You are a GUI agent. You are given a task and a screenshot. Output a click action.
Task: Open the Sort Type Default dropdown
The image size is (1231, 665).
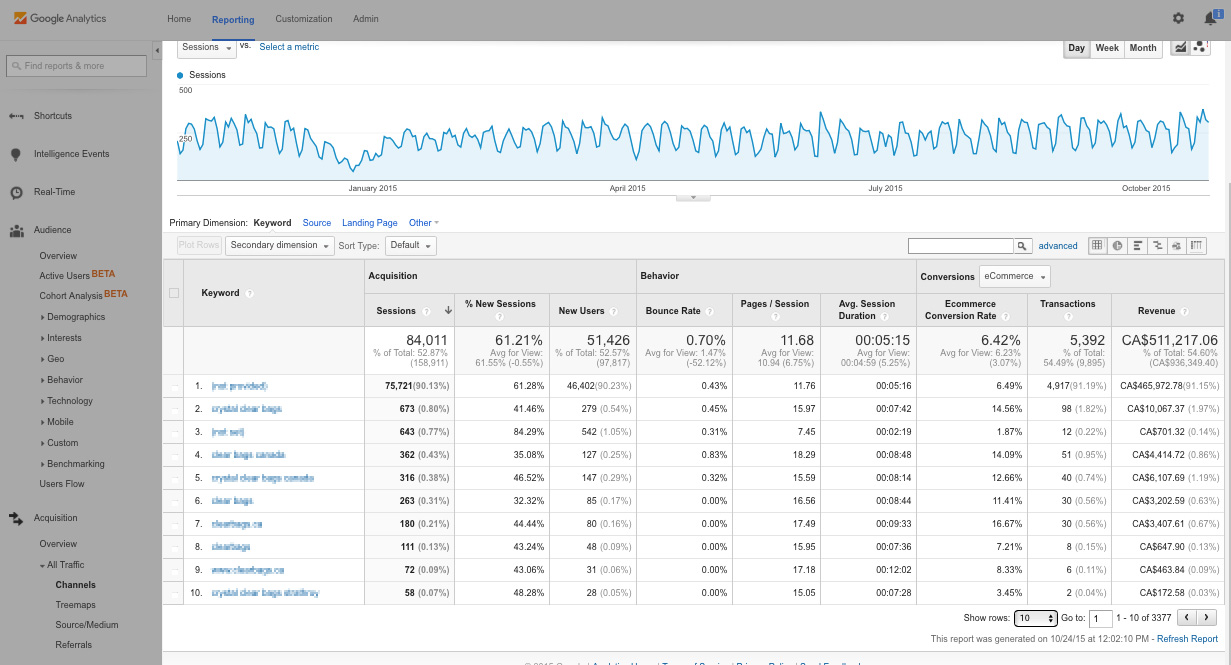click(x=411, y=245)
